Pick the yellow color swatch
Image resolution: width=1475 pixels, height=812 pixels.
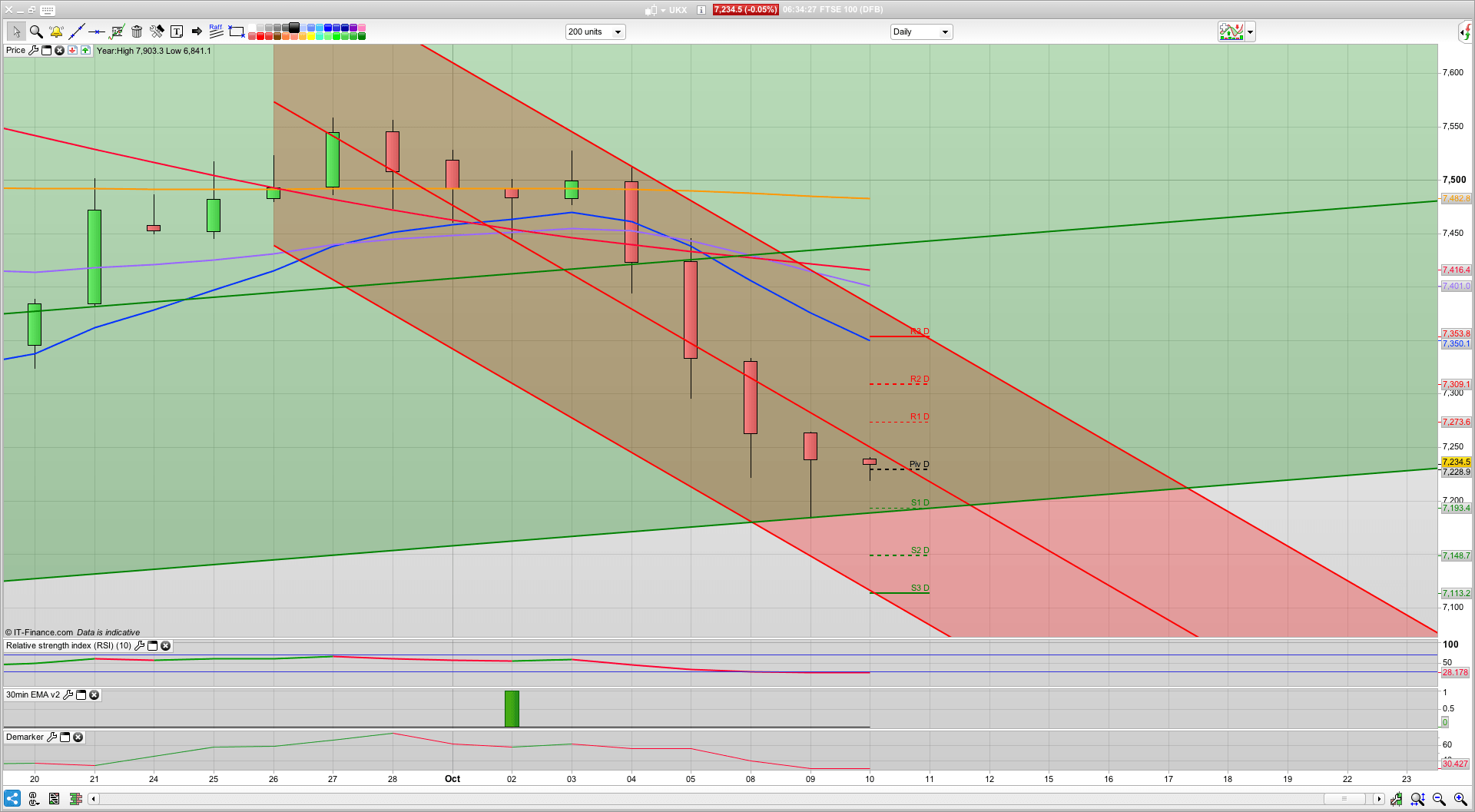(x=311, y=36)
